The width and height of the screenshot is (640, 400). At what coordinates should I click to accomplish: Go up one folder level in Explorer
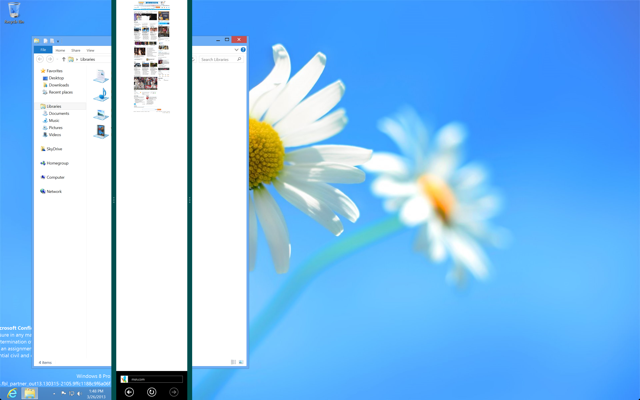coord(64,59)
